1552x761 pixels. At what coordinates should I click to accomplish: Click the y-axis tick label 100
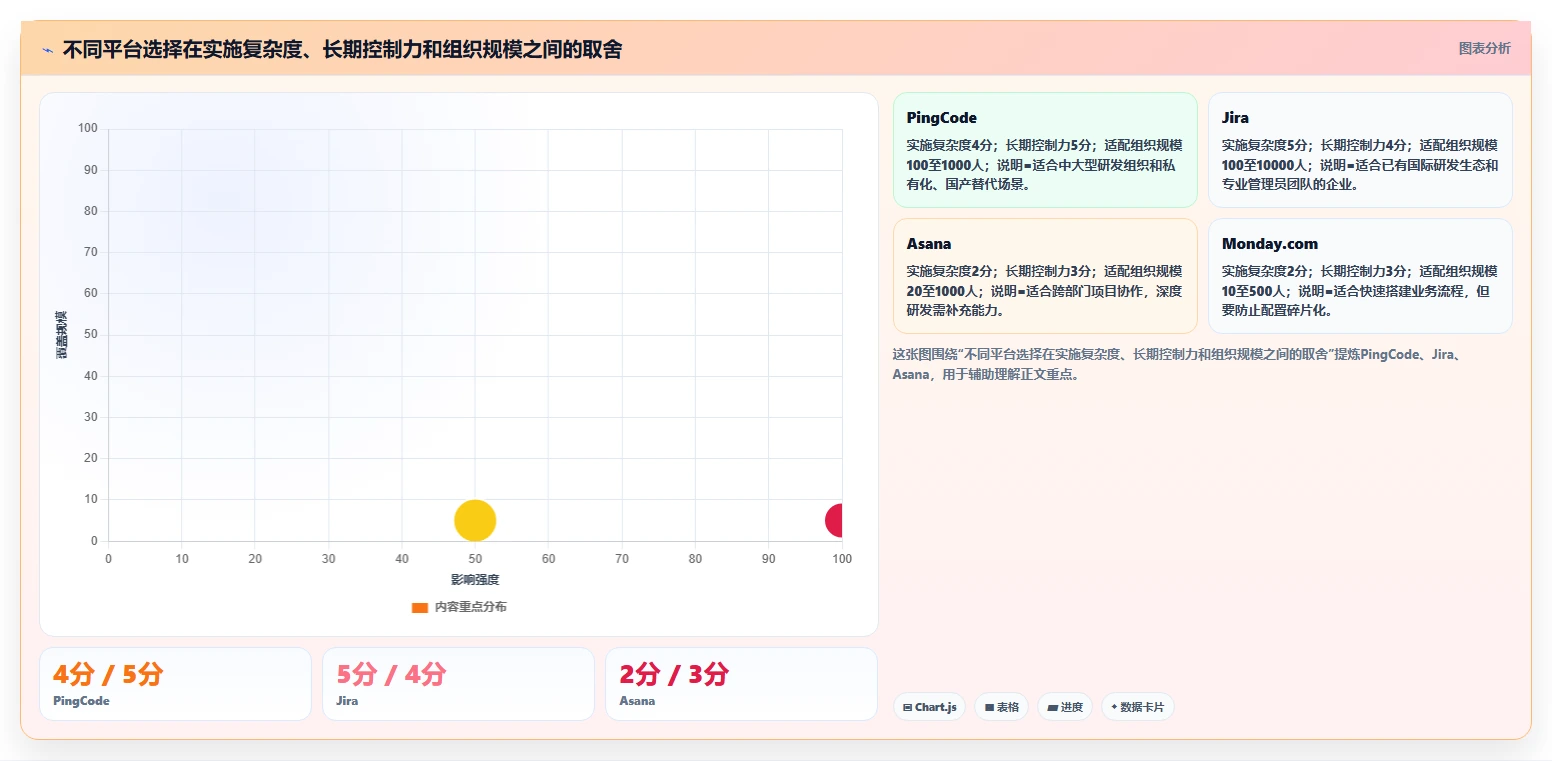point(88,128)
